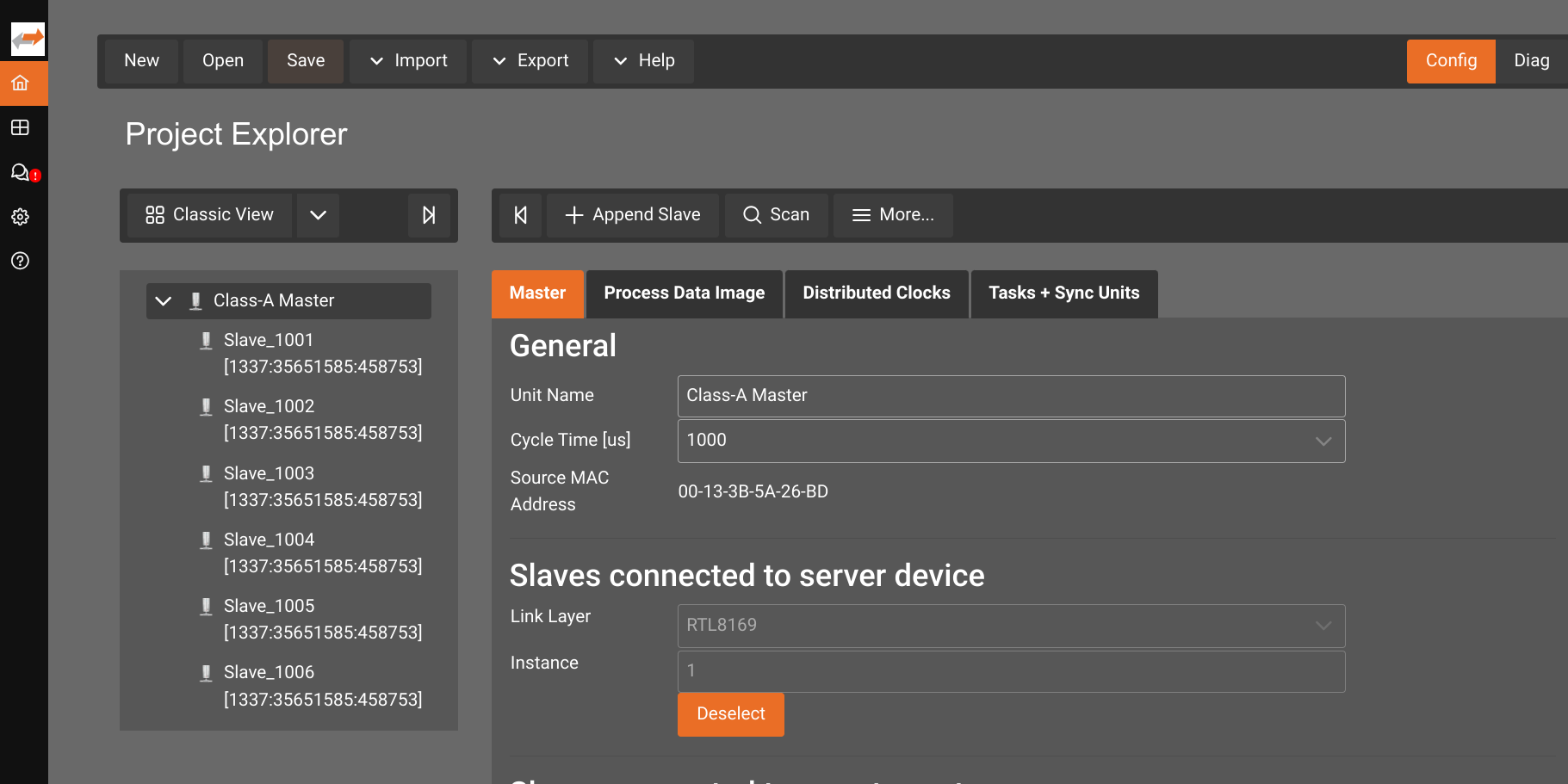
Task: Open the messages icon with red alert
Action: 22,173
